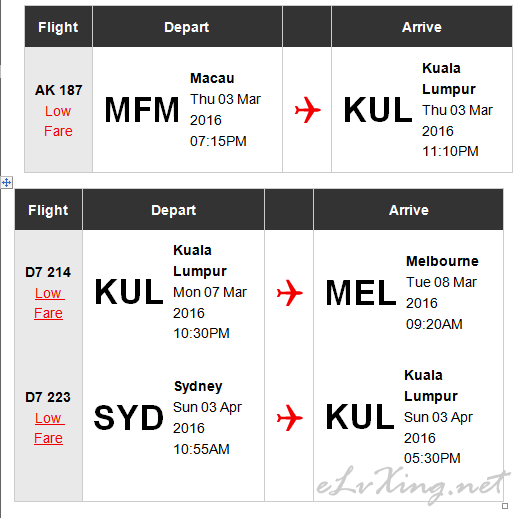
Task: Click the Melbourne city name
Action: coord(442,261)
